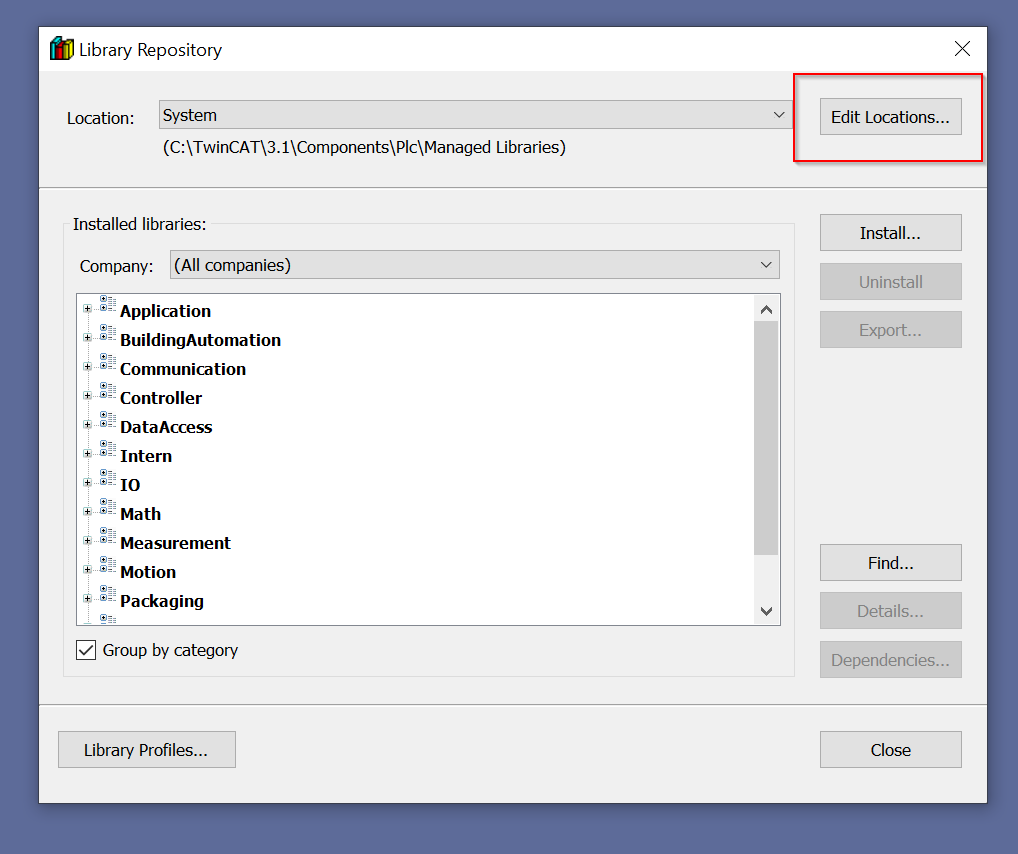Screen dimensions: 1018x854
Task: Select the Measurement category label
Action: click(175, 543)
